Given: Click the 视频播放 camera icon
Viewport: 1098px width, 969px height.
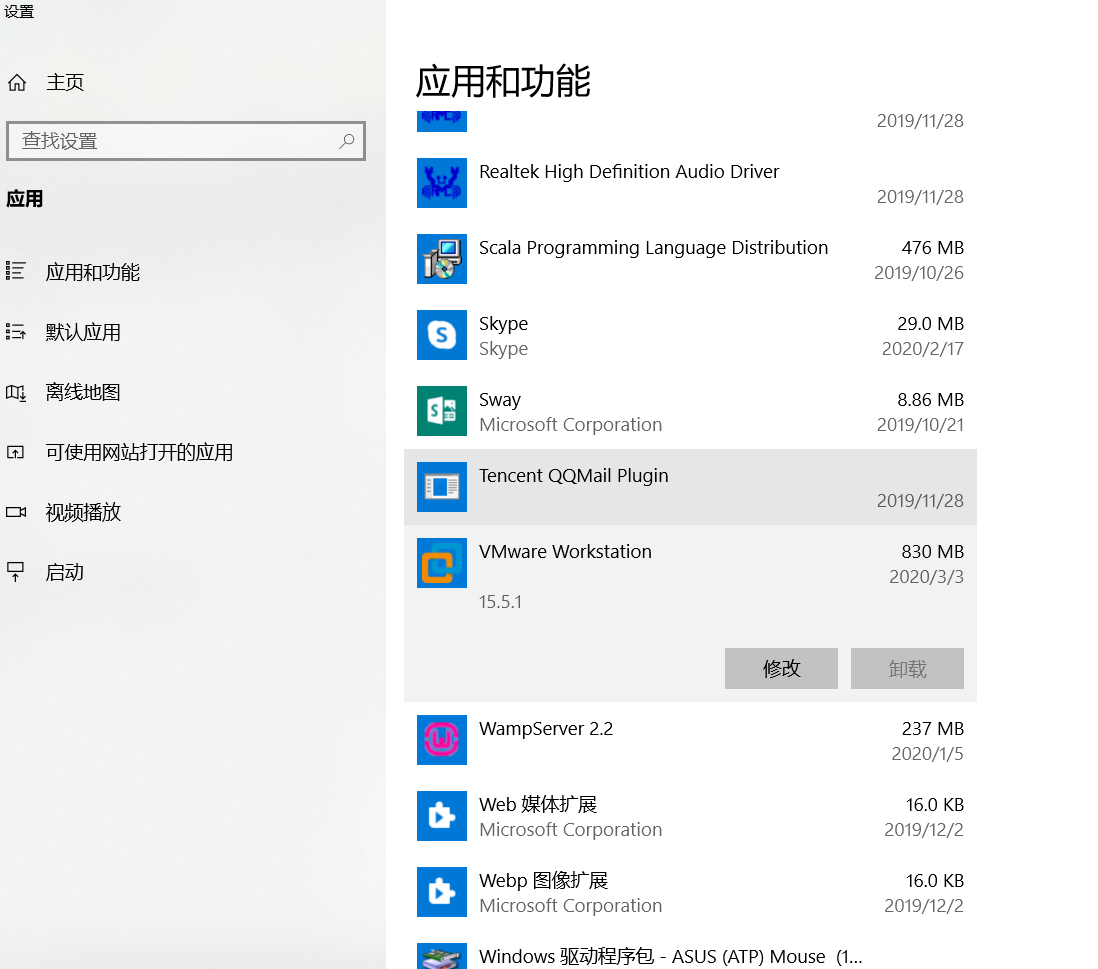Looking at the screenshot, I should point(15,512).
